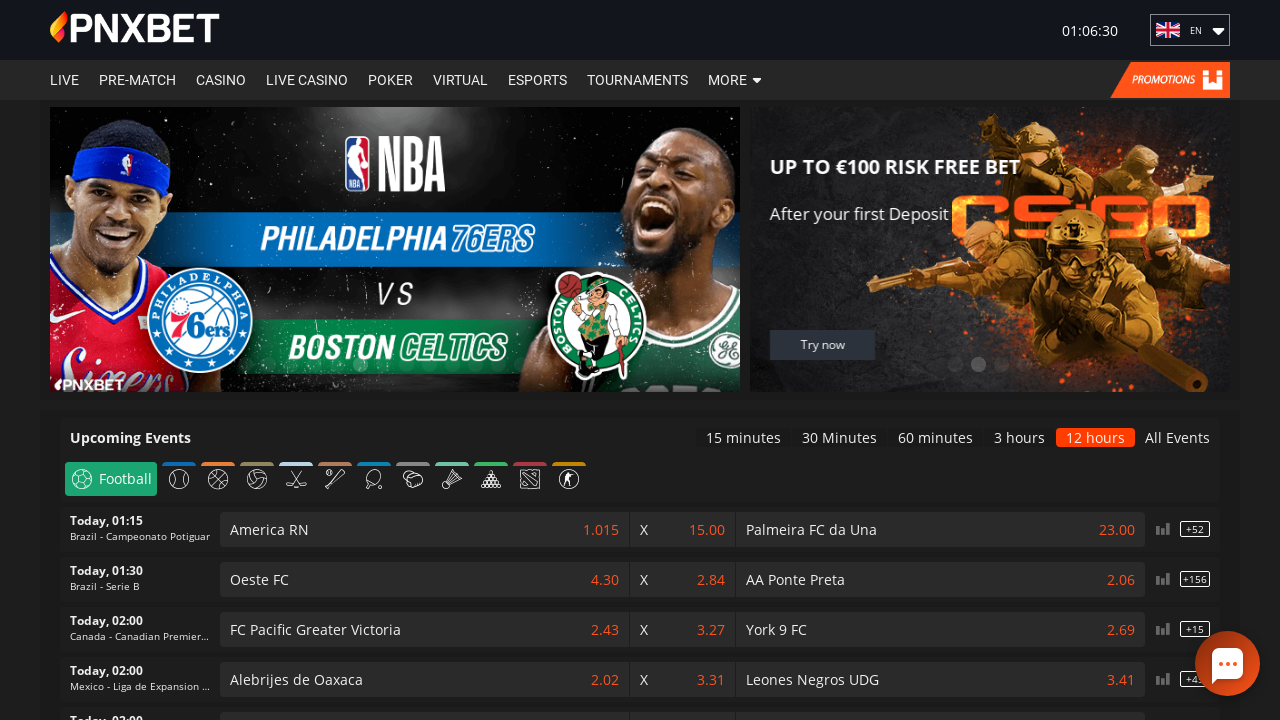Viewport: 1280px width, 720px height.
Task: Open statistics for America RN match
Action: coord(1163,529)
